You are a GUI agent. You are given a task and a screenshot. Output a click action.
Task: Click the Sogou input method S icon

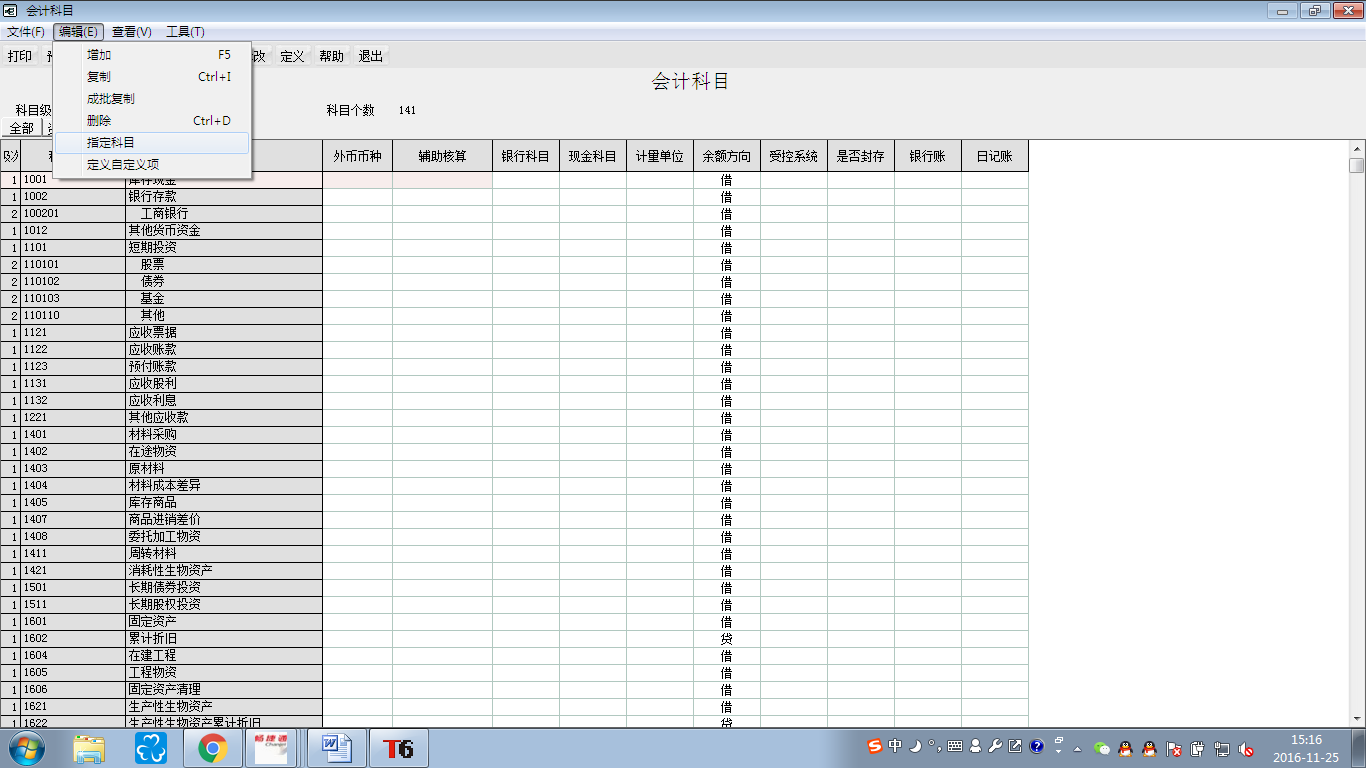click(x=875, y=747)
